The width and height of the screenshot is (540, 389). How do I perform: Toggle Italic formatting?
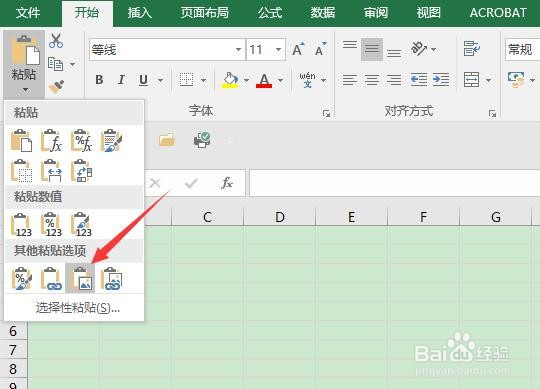(x=121, y=80)
